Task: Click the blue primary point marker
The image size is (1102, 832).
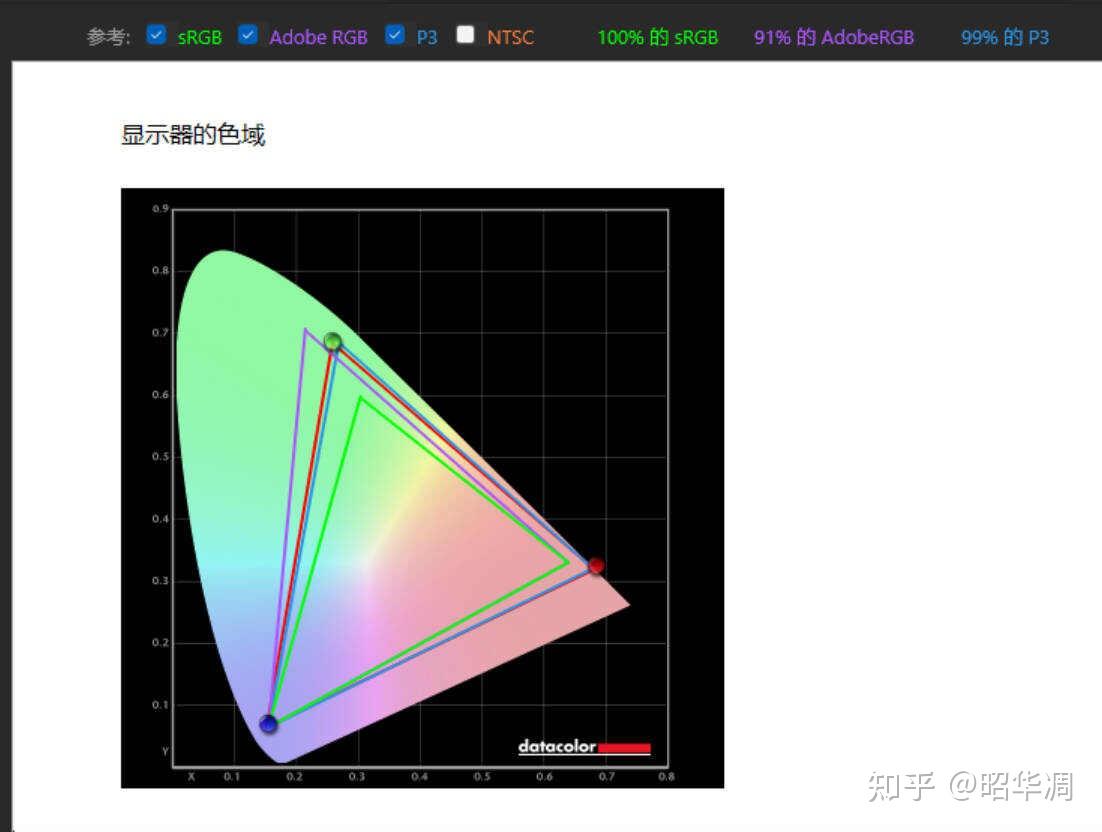Action: point(268,722)
